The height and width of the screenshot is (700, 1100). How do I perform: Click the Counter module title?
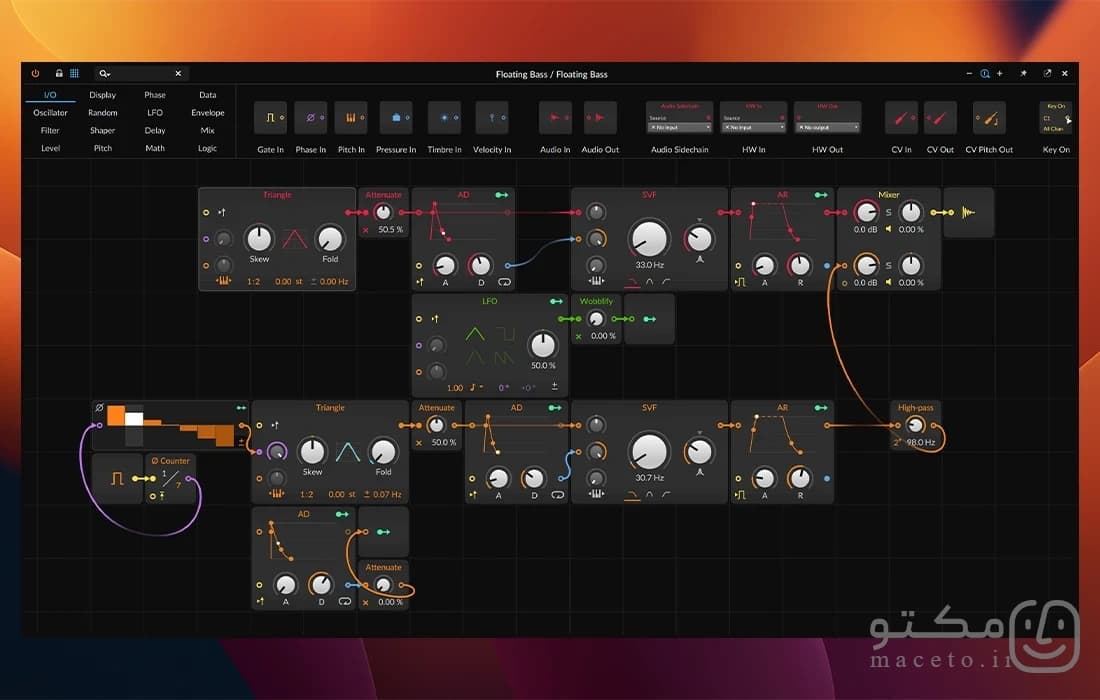click(170, 461)
